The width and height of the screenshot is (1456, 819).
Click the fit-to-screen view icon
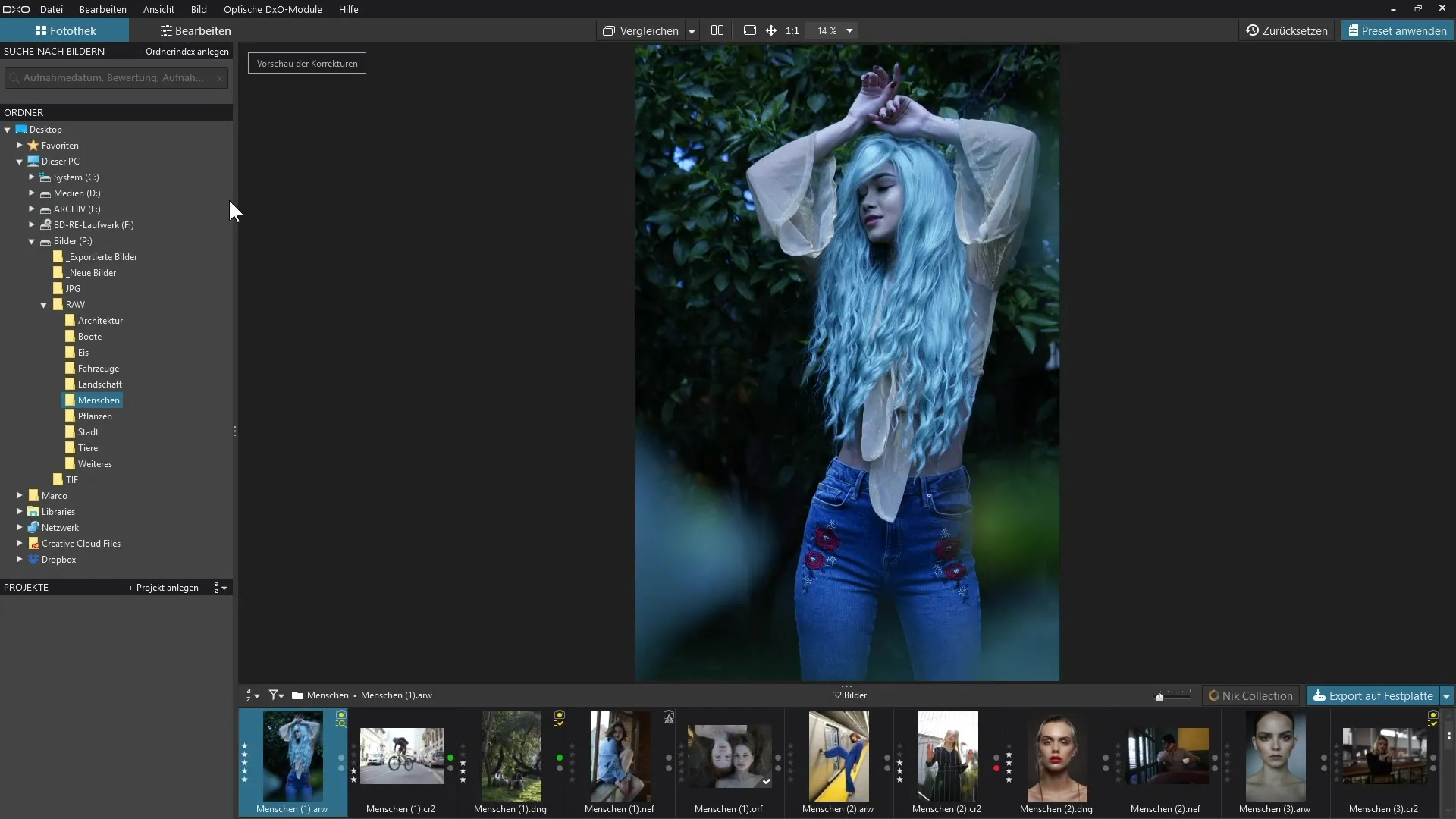pos(749,30)
